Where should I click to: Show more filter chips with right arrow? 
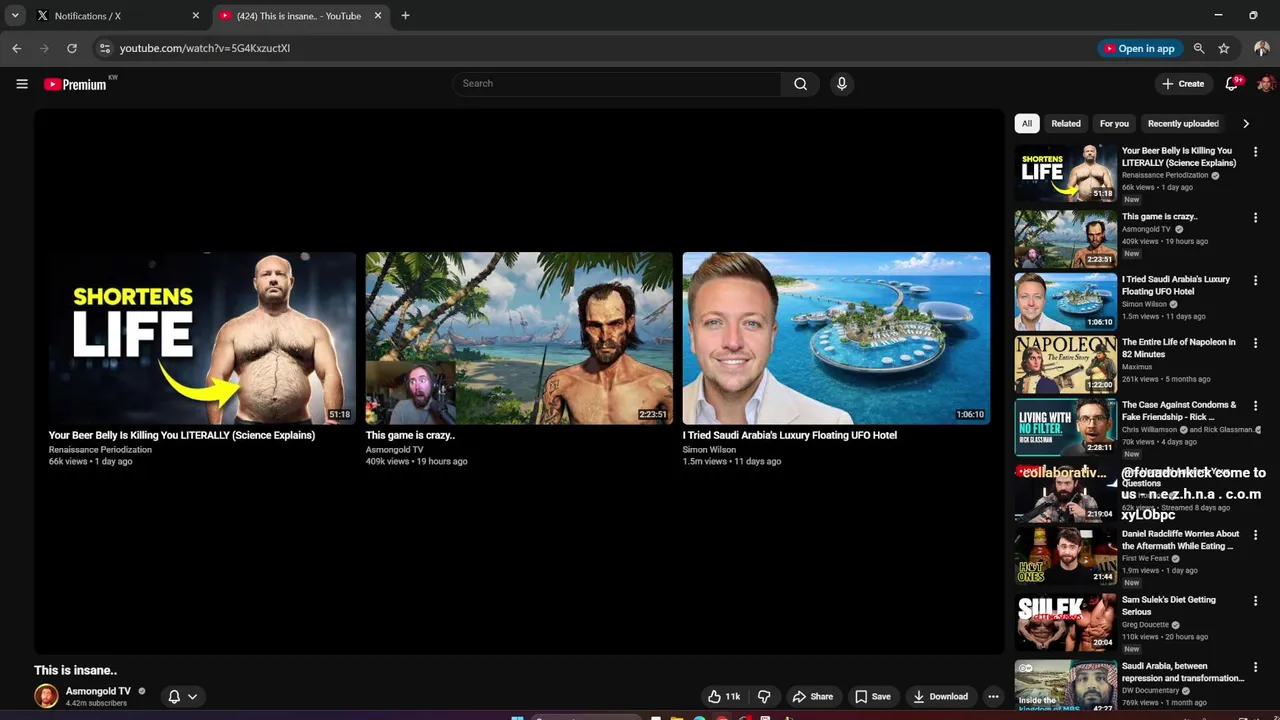(x=1246, y=124)
